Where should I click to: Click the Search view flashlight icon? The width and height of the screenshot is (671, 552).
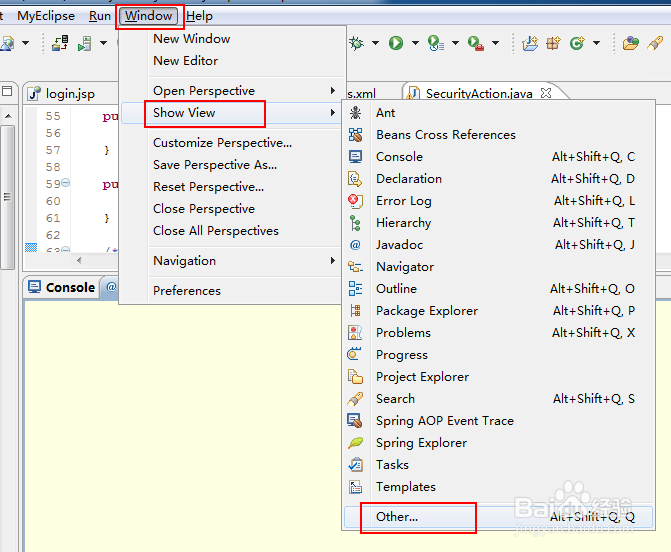click(355, 399)
